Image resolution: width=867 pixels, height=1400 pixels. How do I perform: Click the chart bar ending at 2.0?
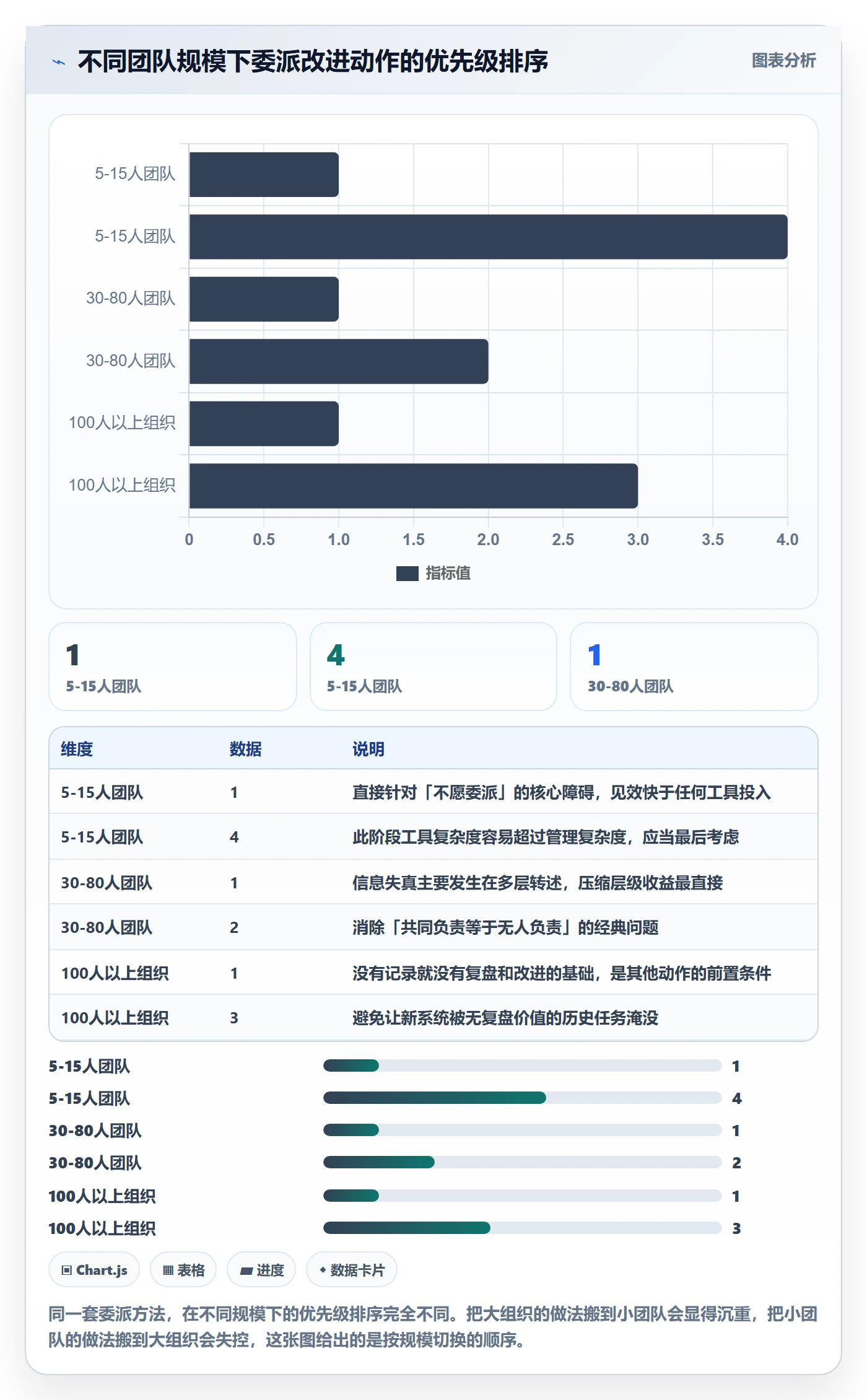coord(339,361)
